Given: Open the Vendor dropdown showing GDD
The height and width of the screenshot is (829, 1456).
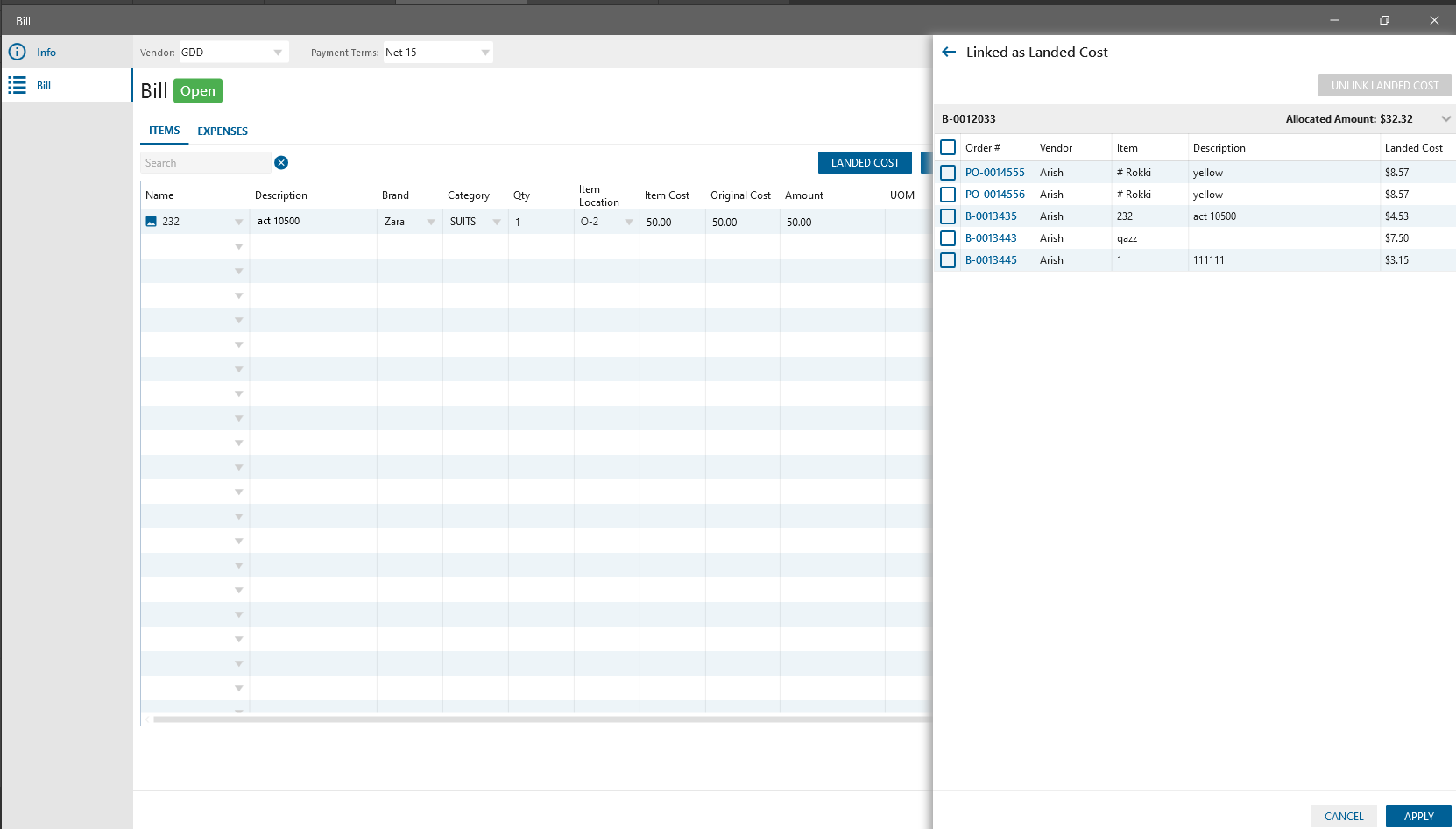Looking at the screenshot, I should point(277,53).
